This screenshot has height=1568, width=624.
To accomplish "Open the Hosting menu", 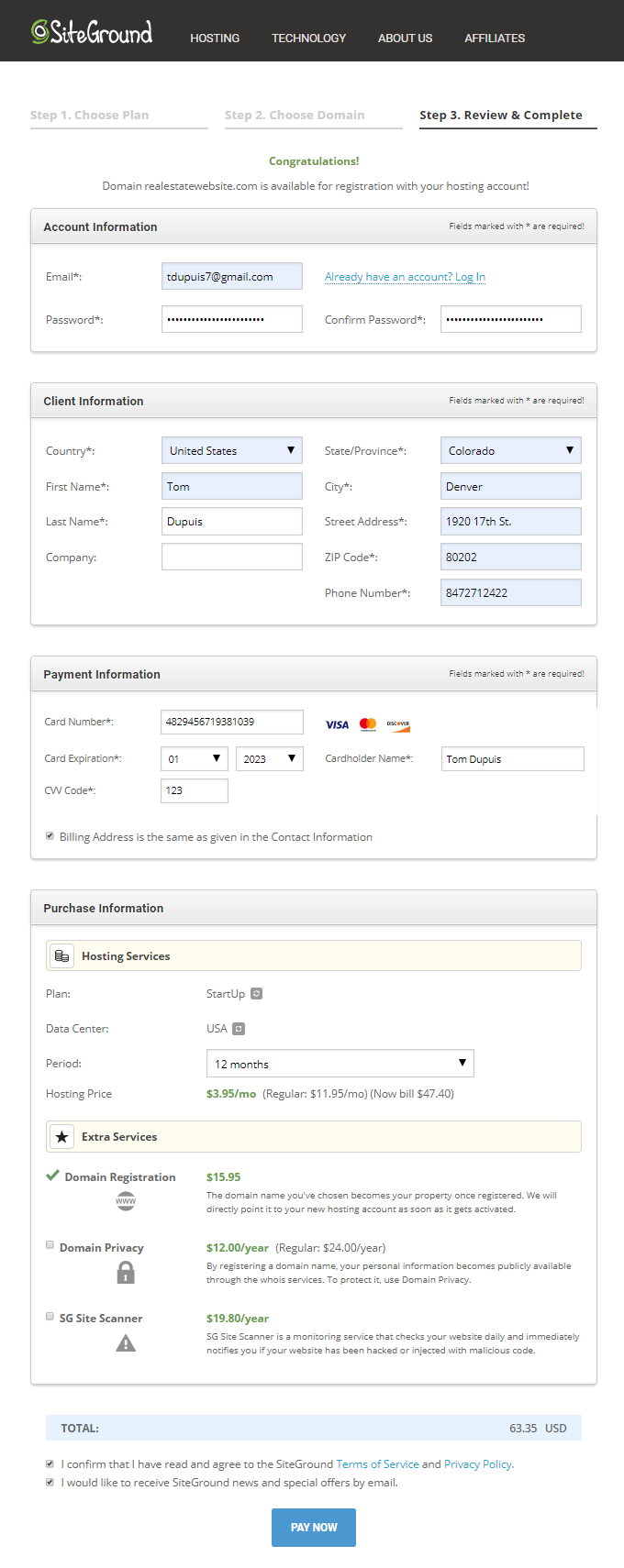I will 215,39.
